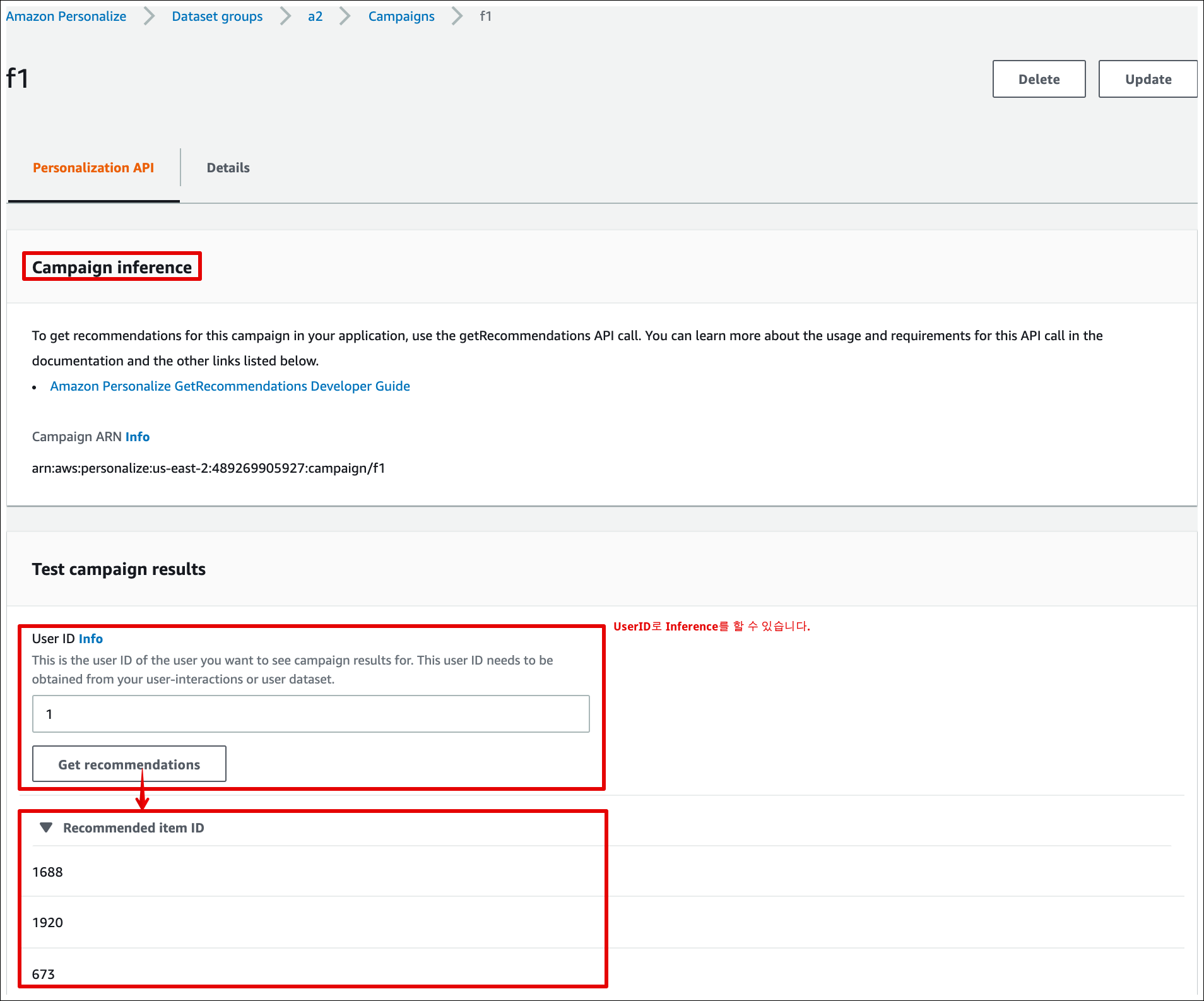Click the Test campaign results heading
The width and height of the screenshot is (1204, 1001).
119,569
